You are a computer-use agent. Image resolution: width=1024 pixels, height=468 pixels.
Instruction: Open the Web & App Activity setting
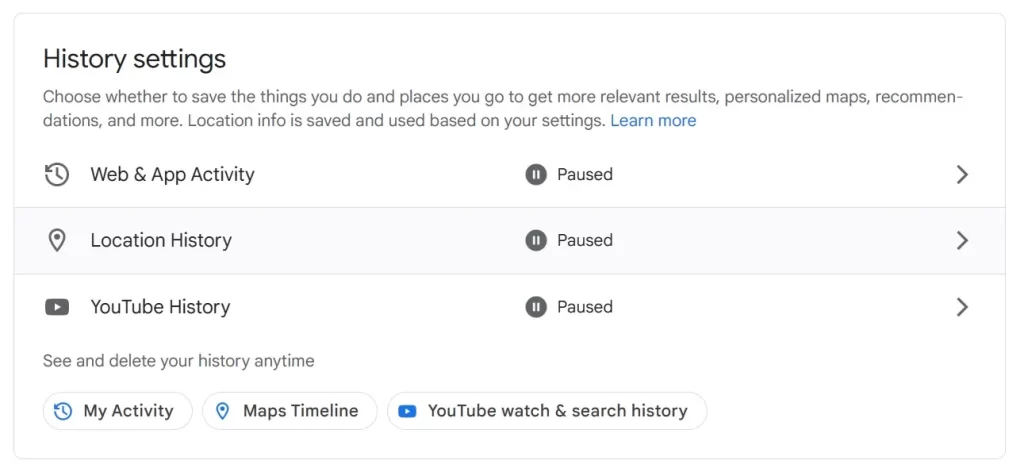point(509,175)
